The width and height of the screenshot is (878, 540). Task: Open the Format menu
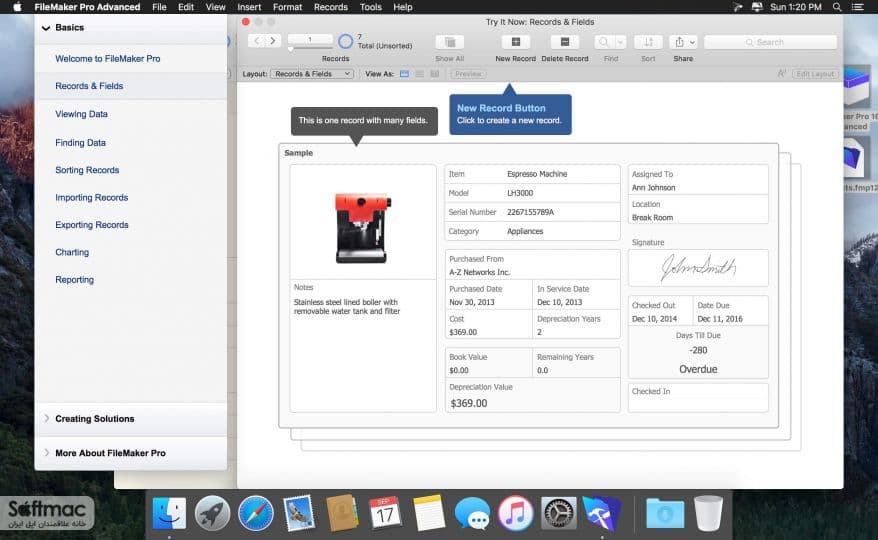coord(287,7)
